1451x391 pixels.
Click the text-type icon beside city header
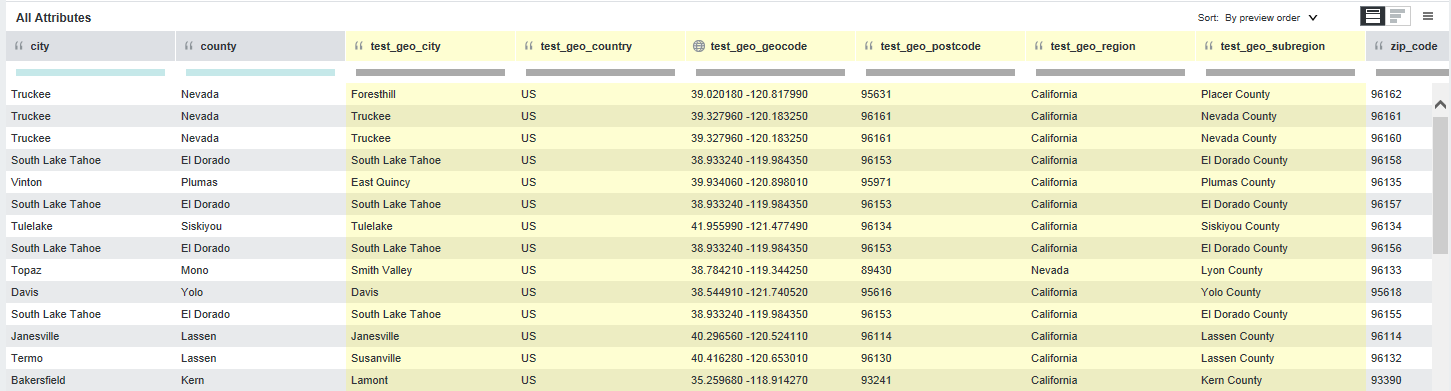19,46
